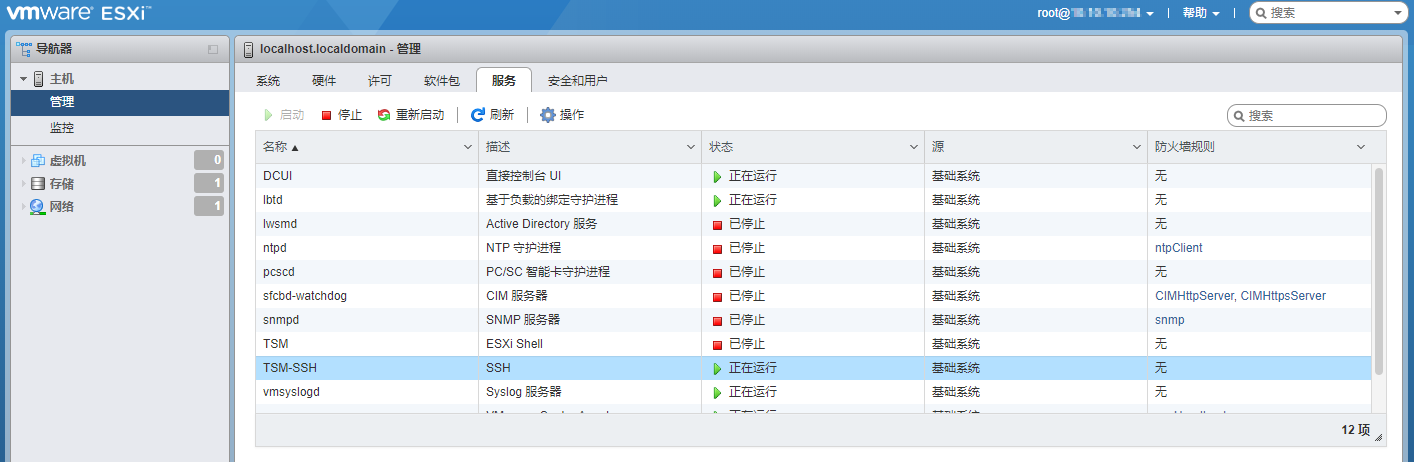Image resolution: width=1414 pixels, height=462 pixels.
Task: Click the stopped status icon for ntpd
Action: pyautogui.click(x=717, y=248)
